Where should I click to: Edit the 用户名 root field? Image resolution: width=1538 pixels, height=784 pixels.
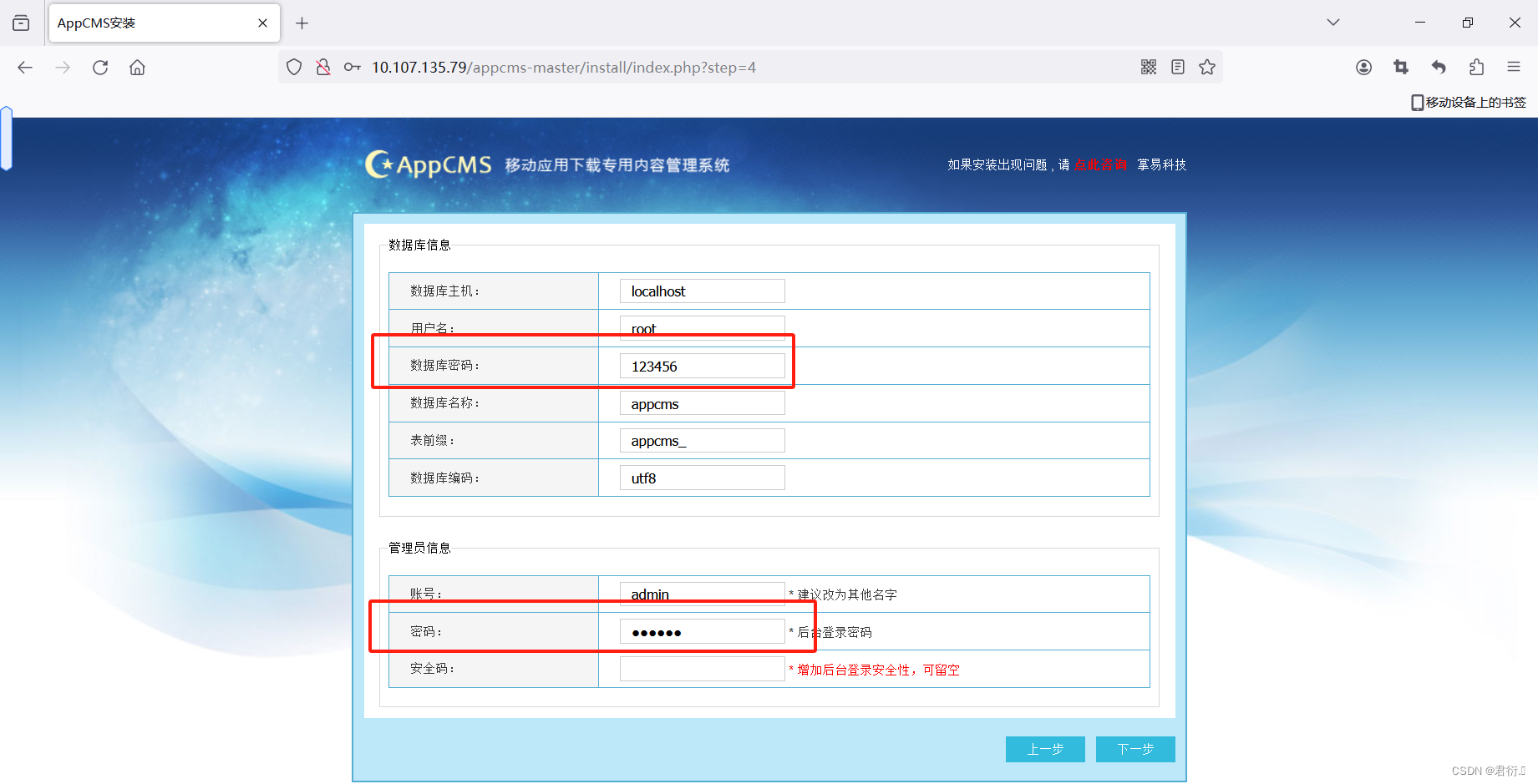click(x=702, y=328)
